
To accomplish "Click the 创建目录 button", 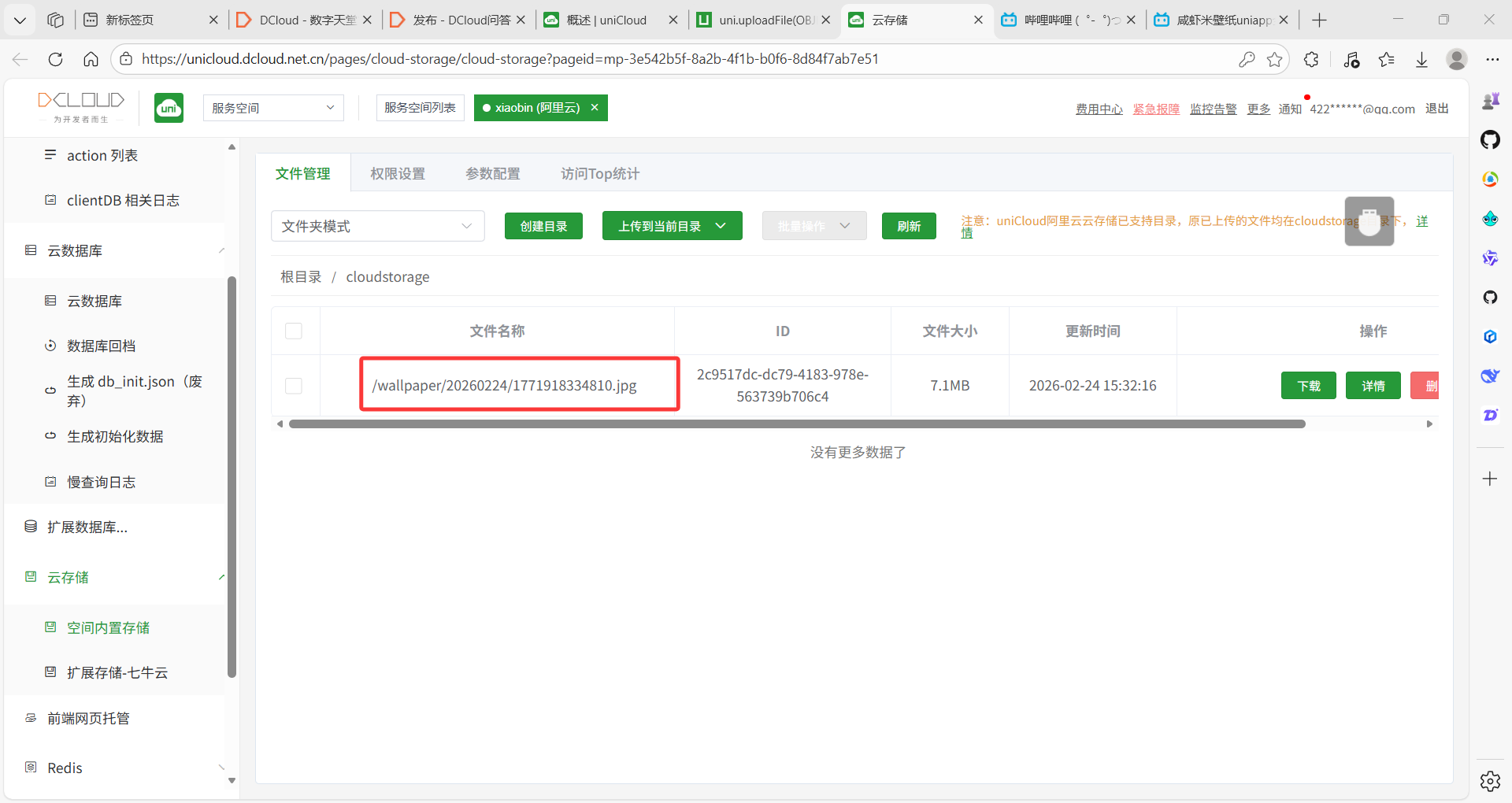I will [x=543, y=226].
